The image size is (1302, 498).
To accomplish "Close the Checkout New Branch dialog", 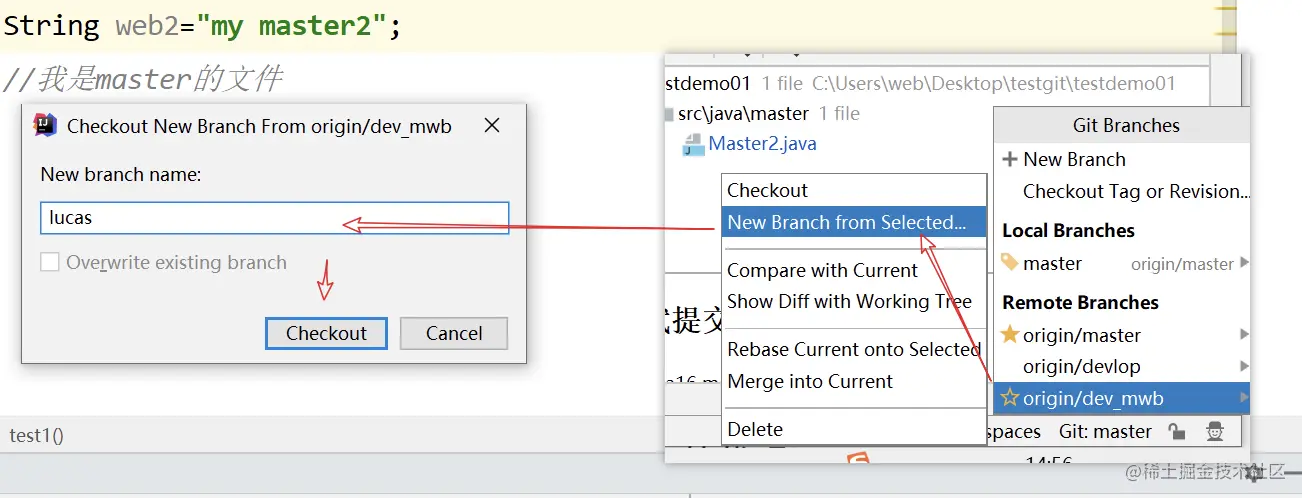I will (x=491, y=126).
